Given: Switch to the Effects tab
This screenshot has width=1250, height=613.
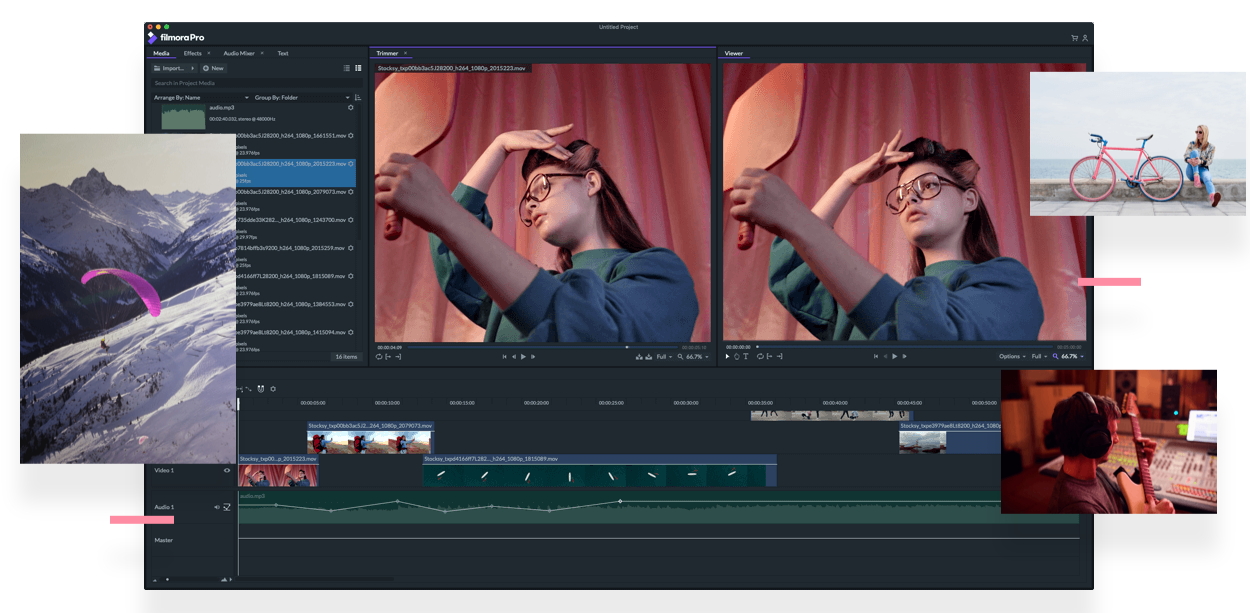Looking at the screenshot, I should click(x=192, y=53).
